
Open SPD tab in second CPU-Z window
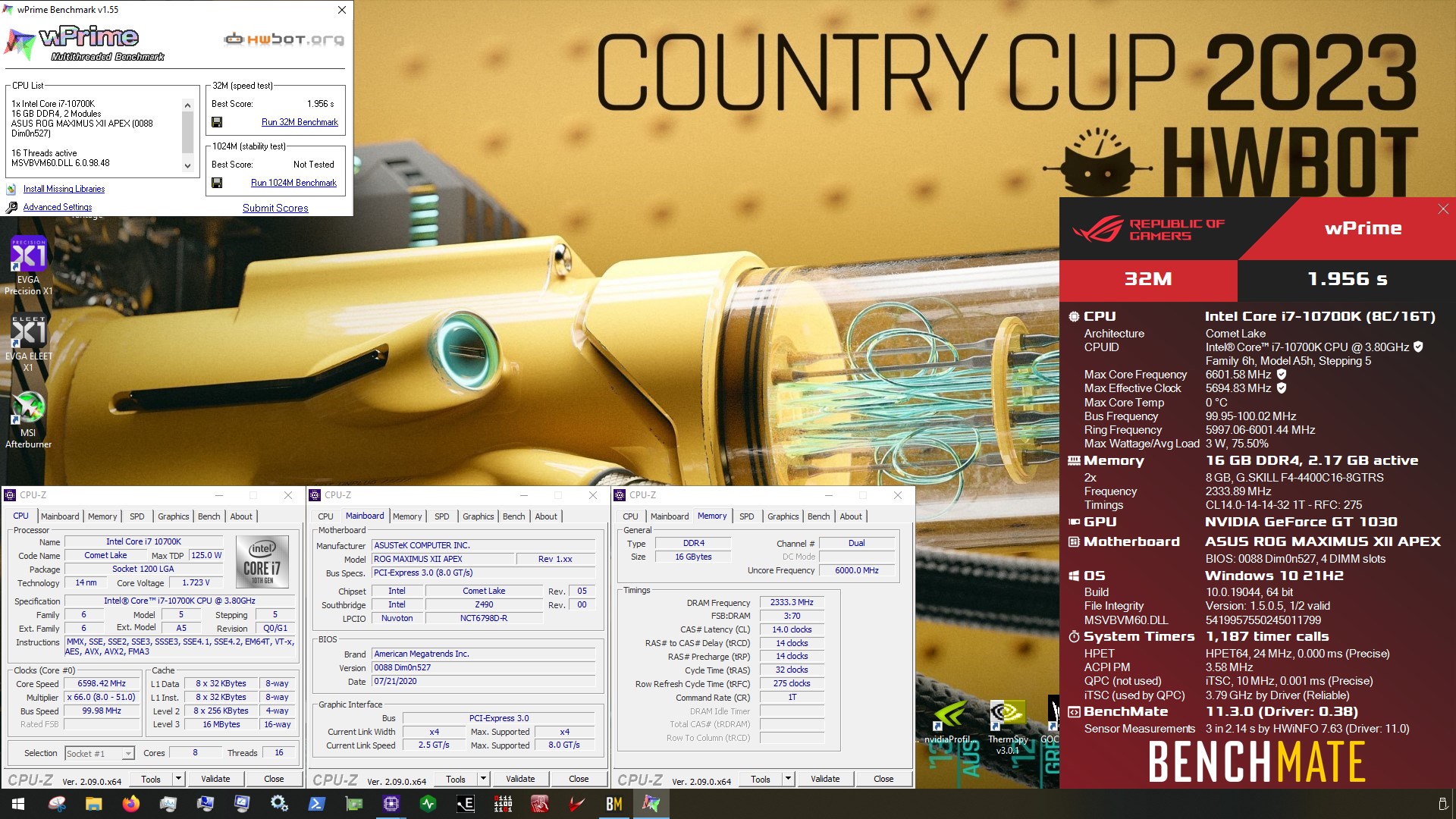point(441,516)
